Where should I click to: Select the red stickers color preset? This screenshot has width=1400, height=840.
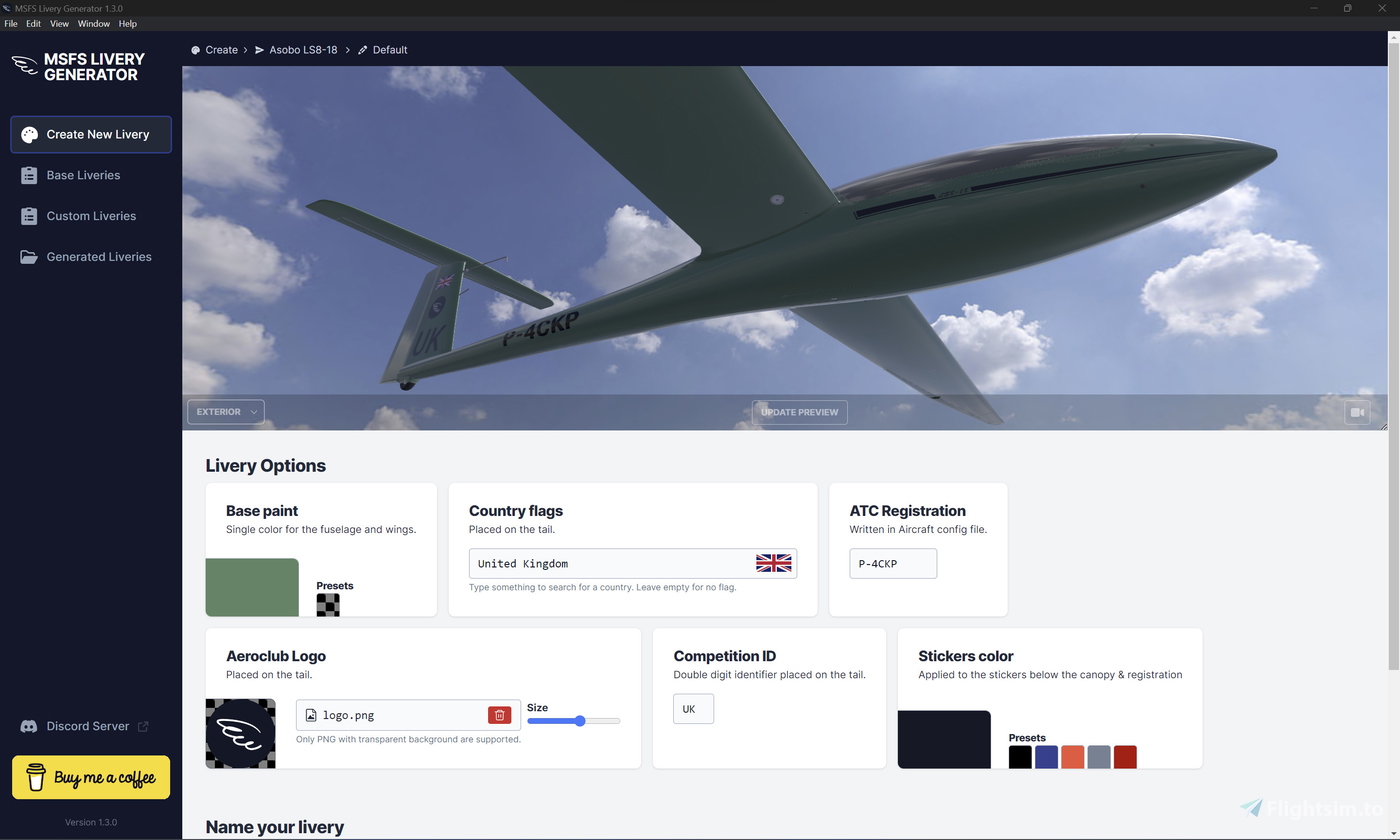1125,757
